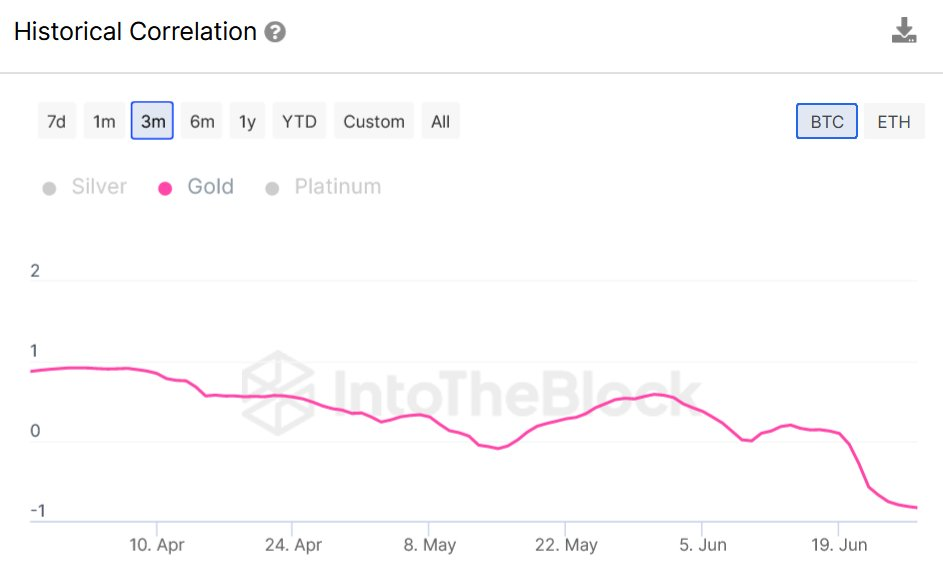Switch correlation to ETH

(x=894, y=121)
